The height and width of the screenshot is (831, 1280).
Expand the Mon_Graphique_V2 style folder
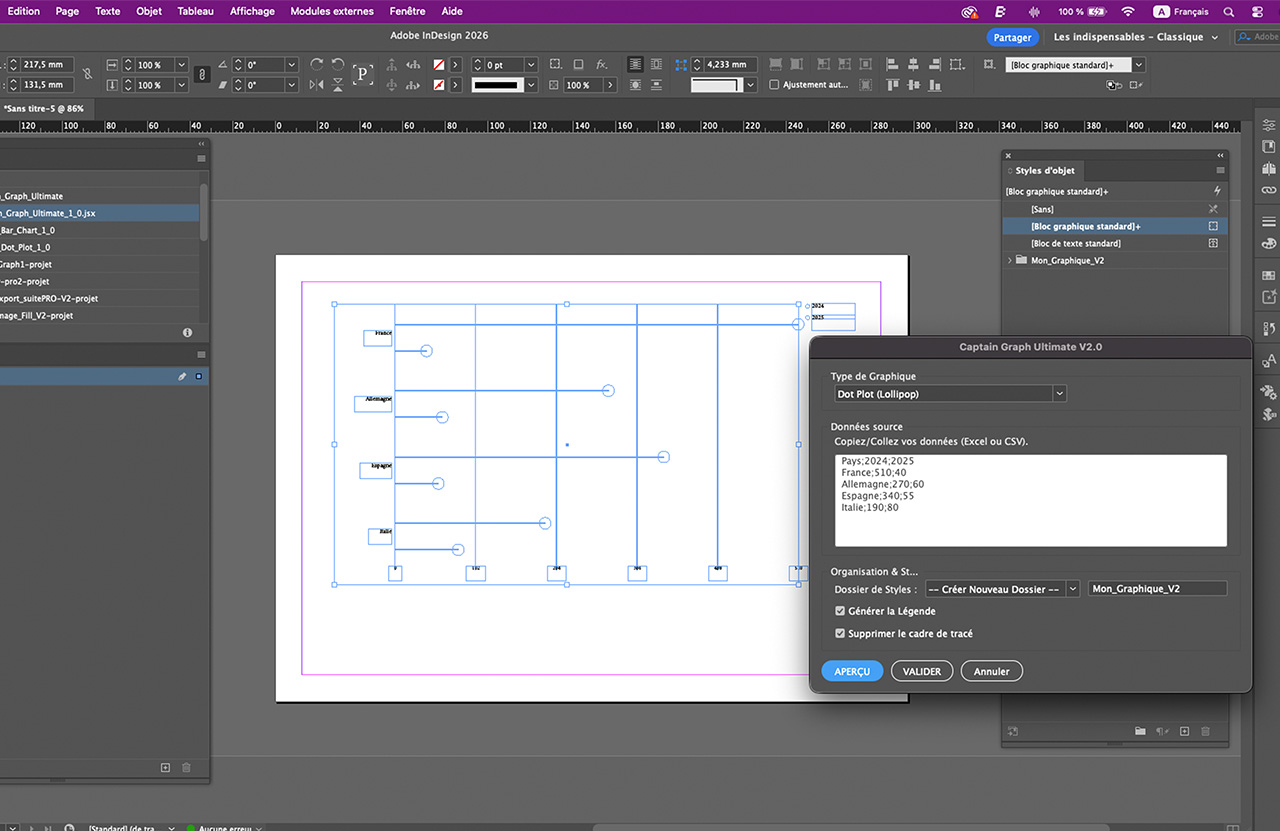point(1009,261)
